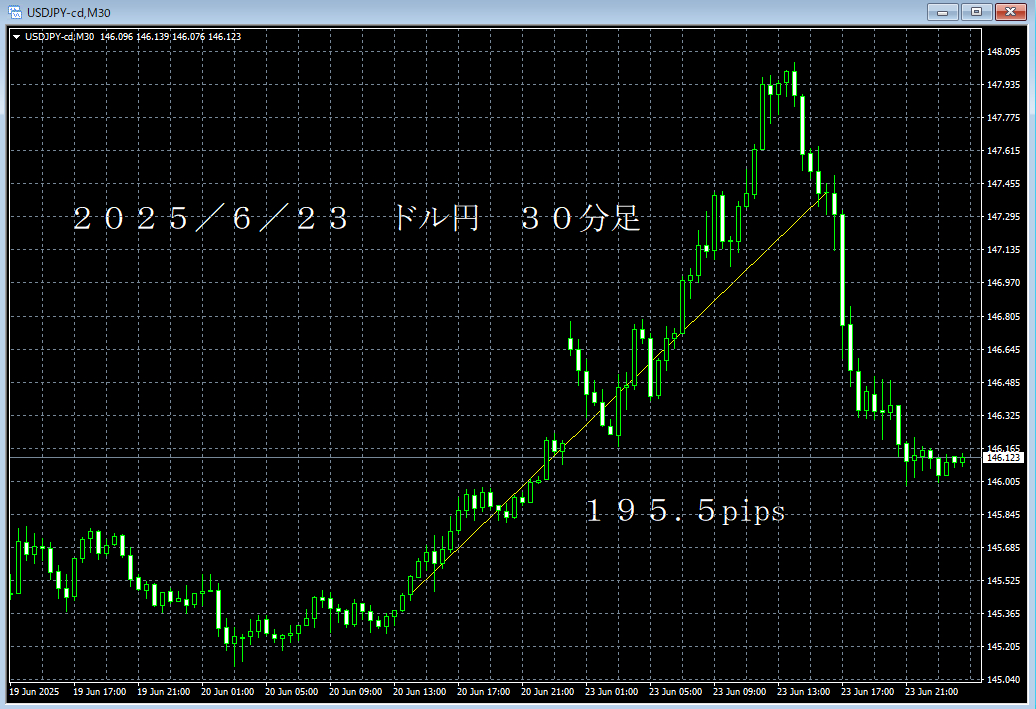Click the 2025/6/23 ドル円 chart caption
The width and height of the screenshot is (1036, 709).
[355, 218]
